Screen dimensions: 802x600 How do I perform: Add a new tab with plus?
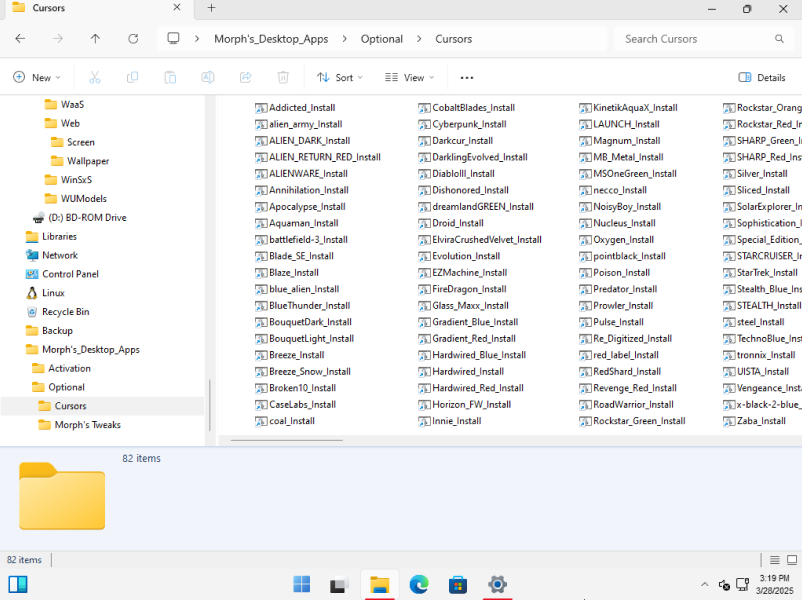tap(211, 8)
